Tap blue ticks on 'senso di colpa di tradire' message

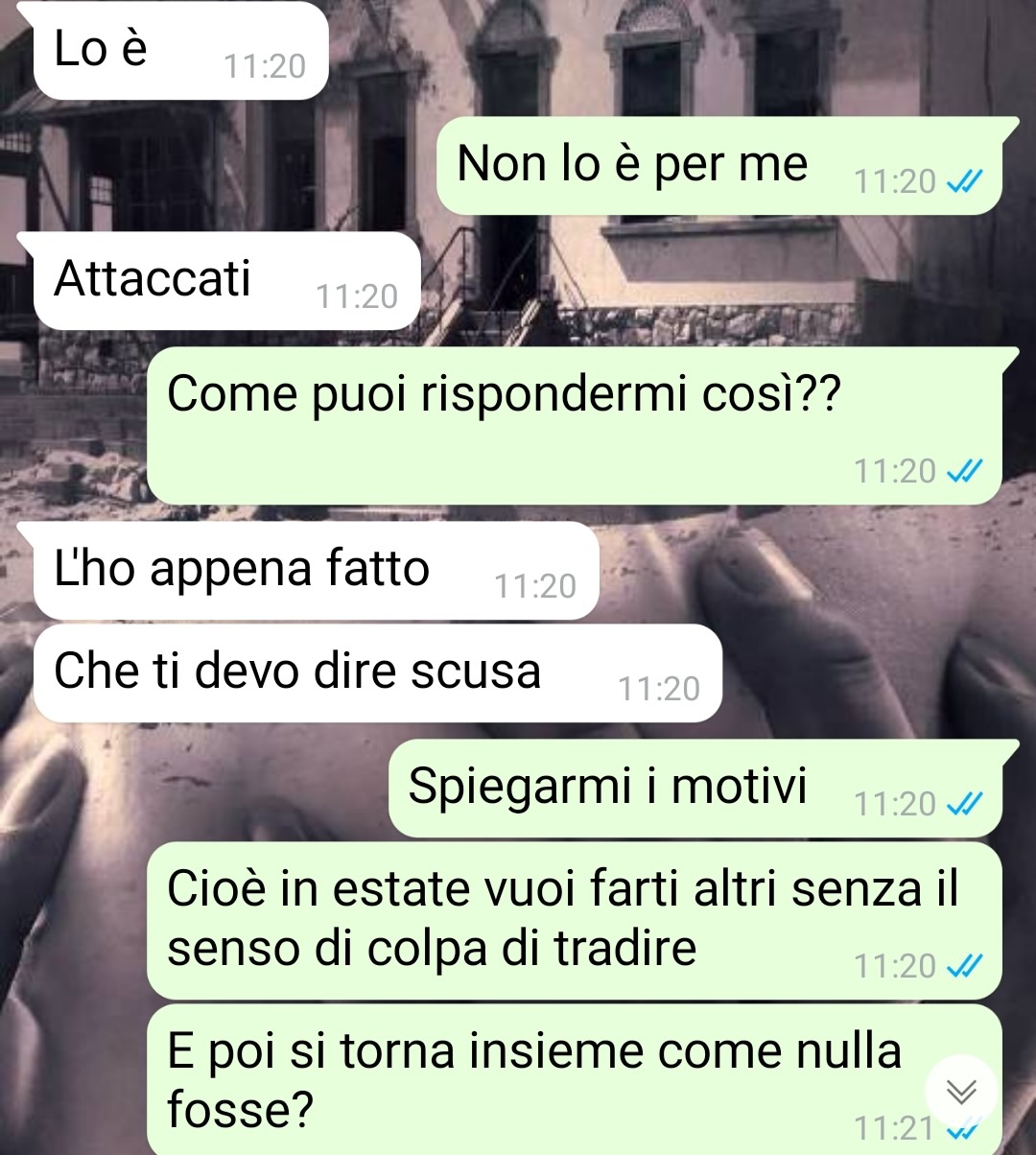[964, 966]
